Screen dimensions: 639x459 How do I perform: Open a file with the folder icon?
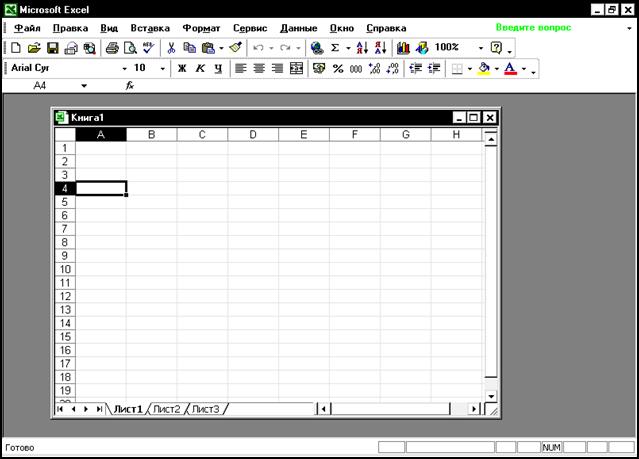(34, 48)
